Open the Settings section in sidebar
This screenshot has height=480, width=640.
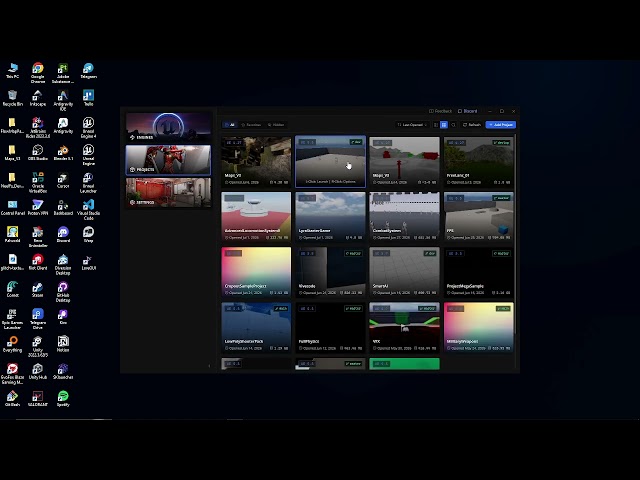click(168, 193)
